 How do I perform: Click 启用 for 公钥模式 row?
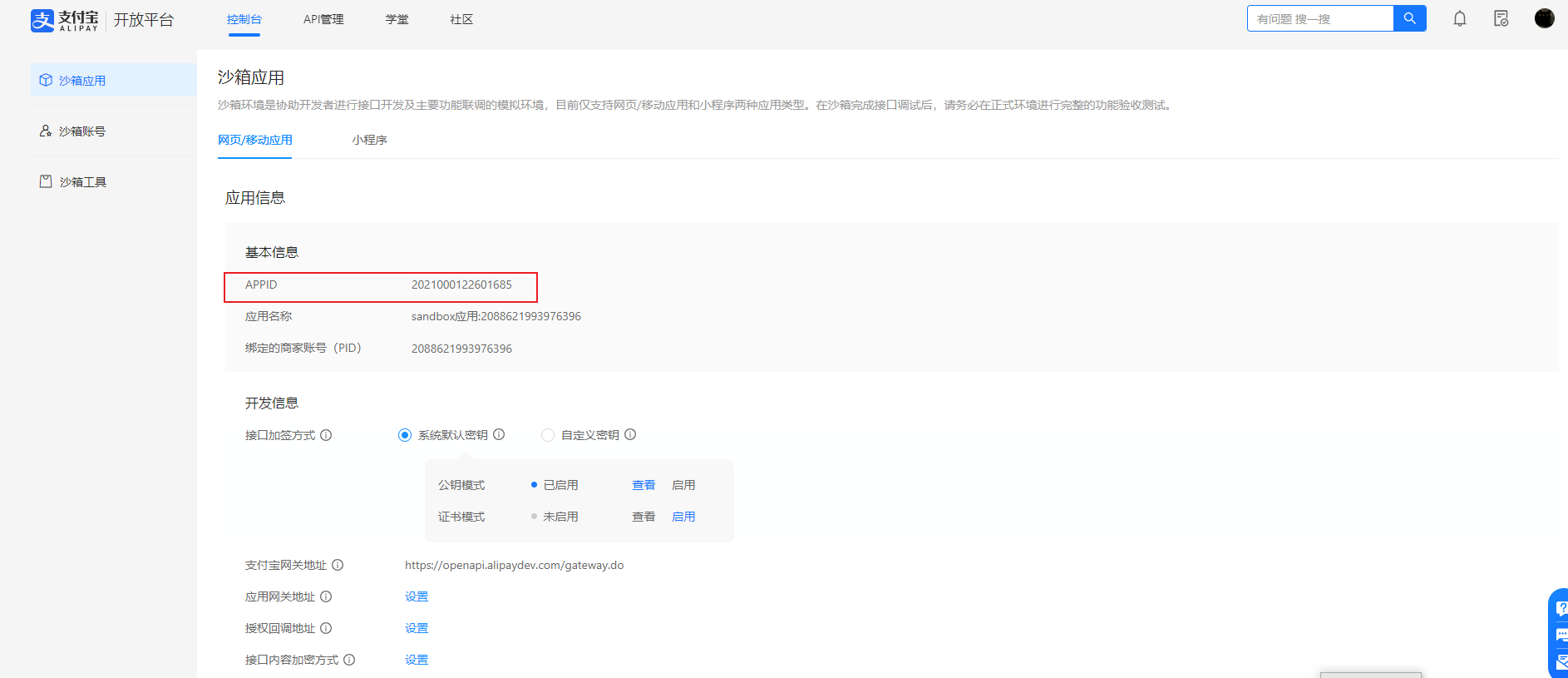683,485
